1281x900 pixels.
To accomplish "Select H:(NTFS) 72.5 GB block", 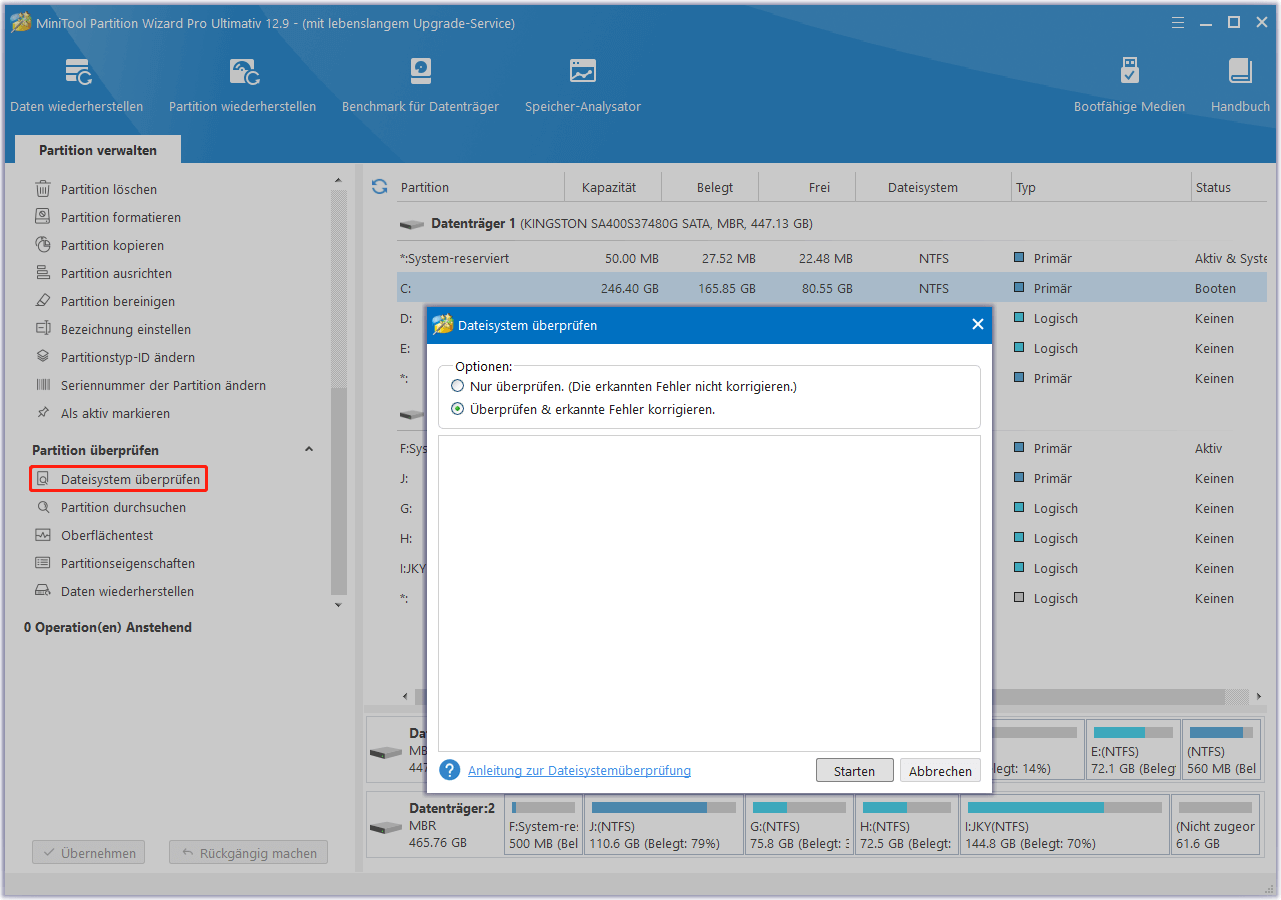I will (x=906, y=825).
